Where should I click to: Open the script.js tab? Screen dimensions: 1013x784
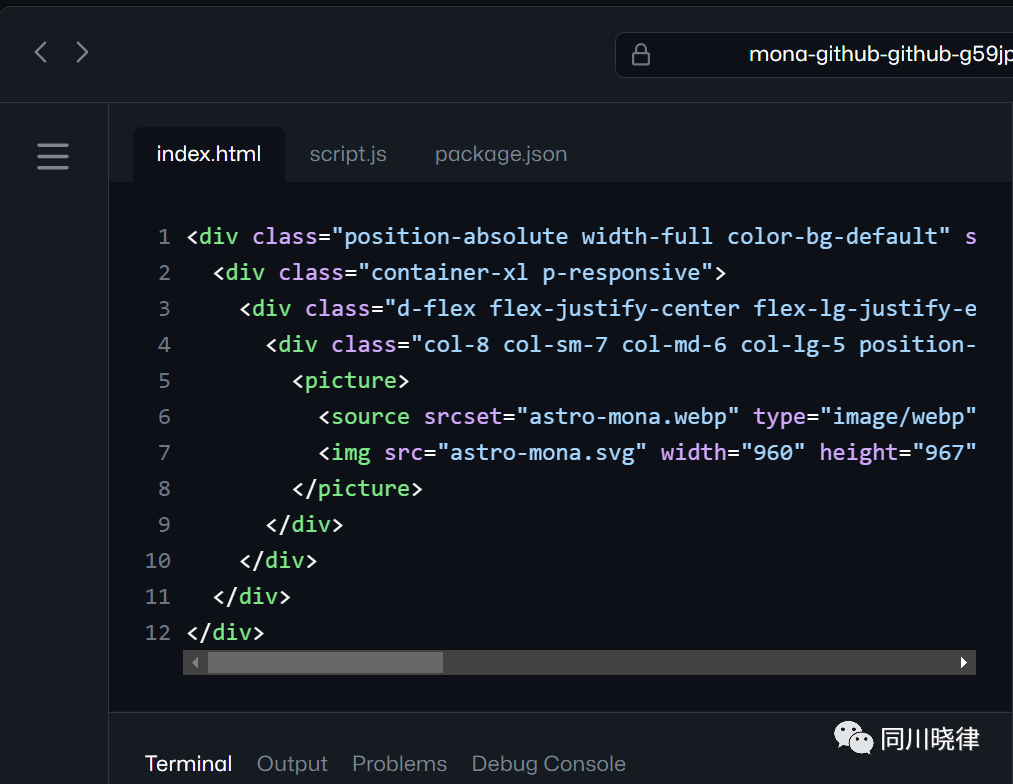[348, 154]
